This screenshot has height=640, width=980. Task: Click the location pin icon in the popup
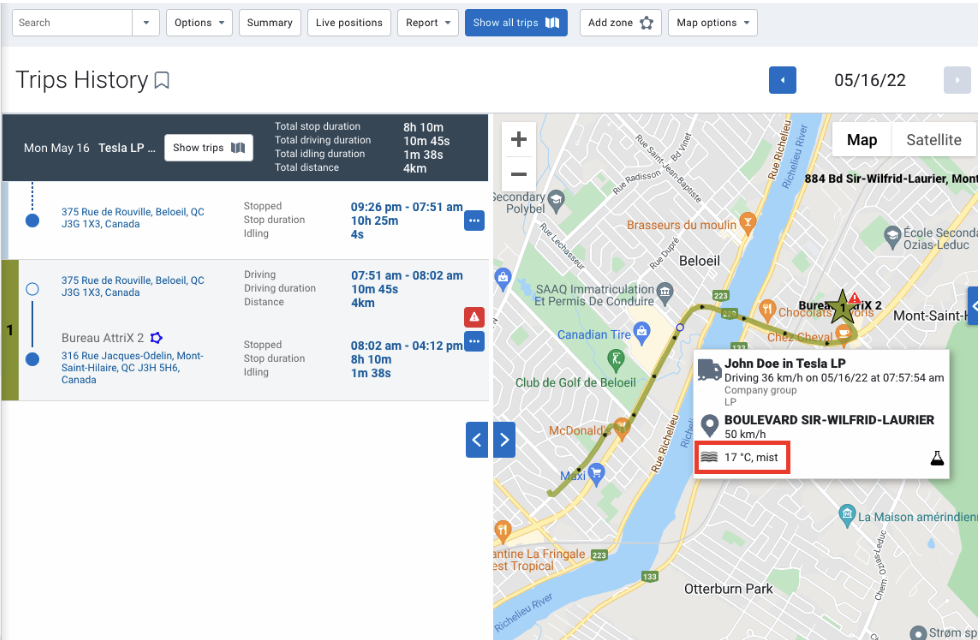[x=709, y=426]
